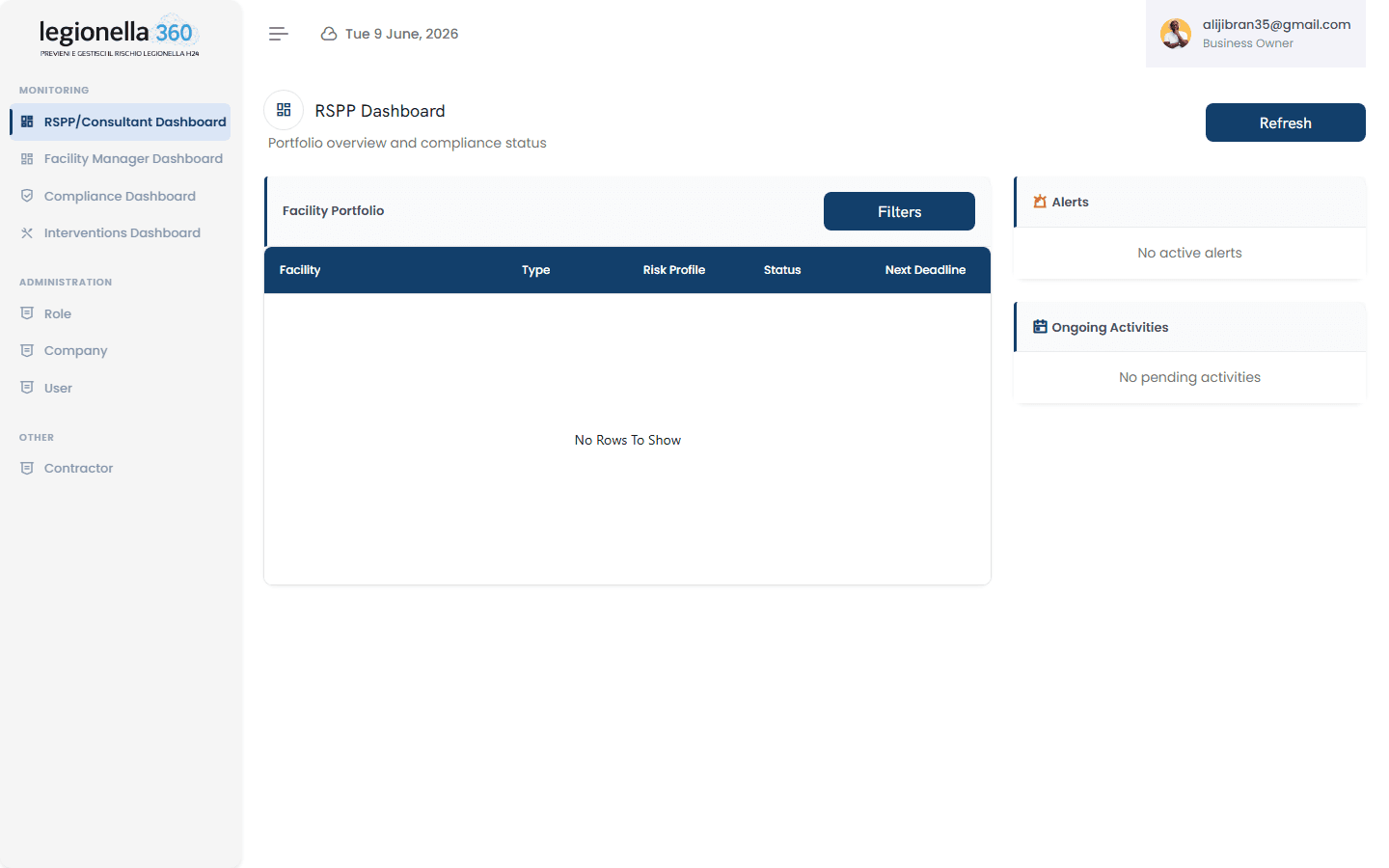Click the Compliance Dashboard shield icon
Image resolution: width=1389 pixels, height=868 pixels.
(x=27, y=196)
